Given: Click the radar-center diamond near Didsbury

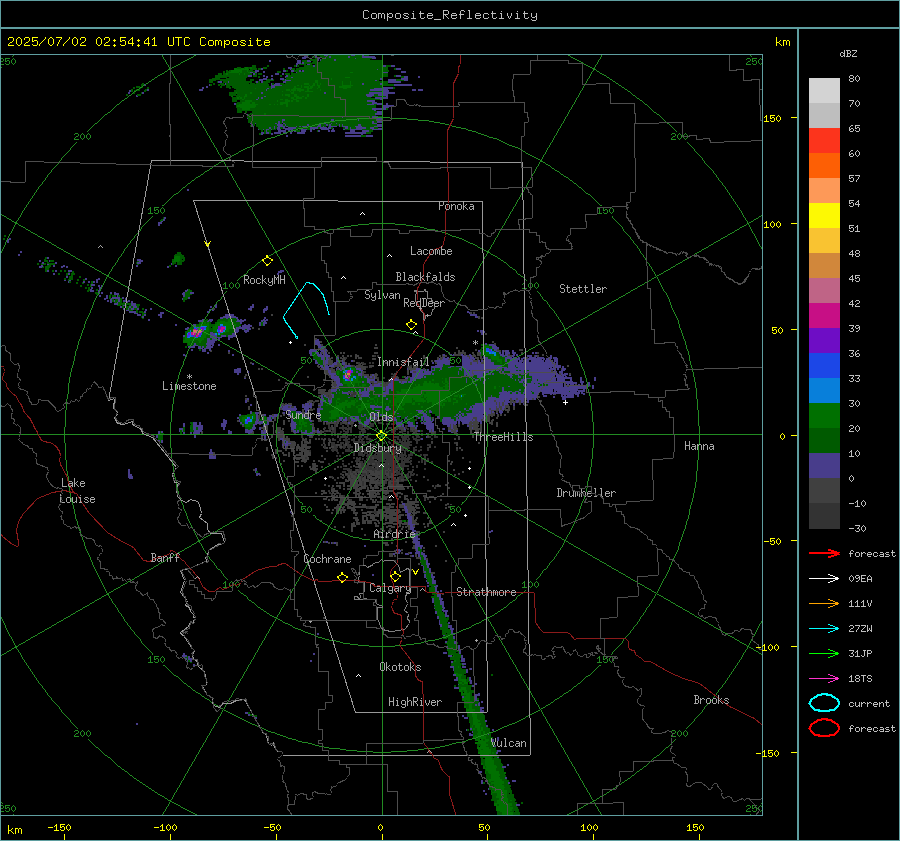Looking at the screenshot, I should tap(381, 436).
